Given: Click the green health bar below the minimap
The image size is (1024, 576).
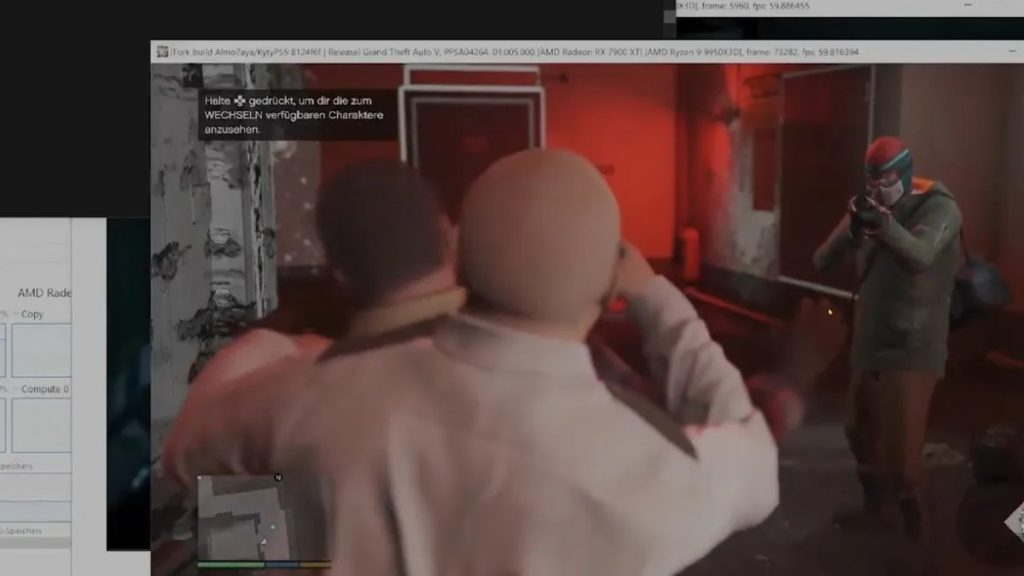Looking at the screenshot, I should [231, 564].
